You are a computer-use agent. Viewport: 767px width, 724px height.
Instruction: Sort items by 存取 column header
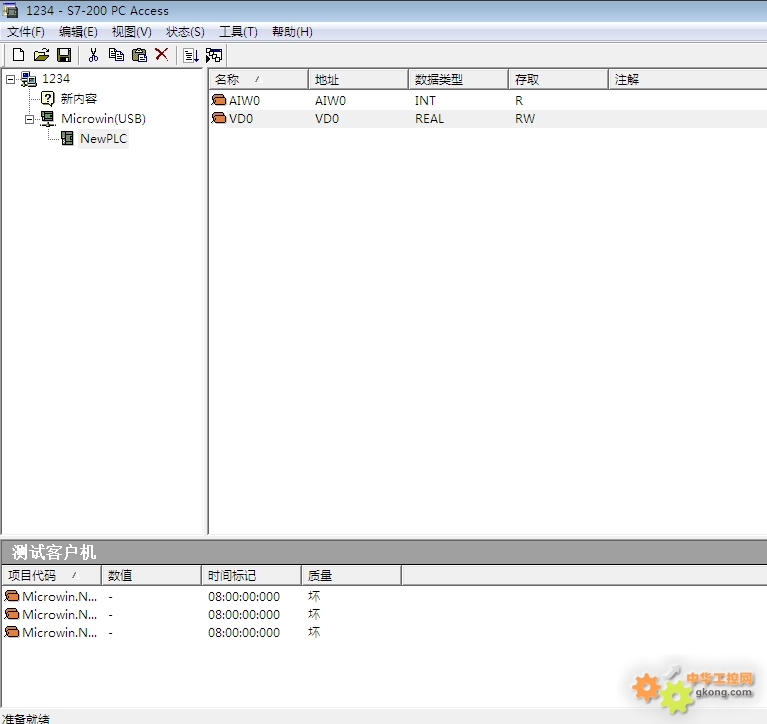point(558,79)
